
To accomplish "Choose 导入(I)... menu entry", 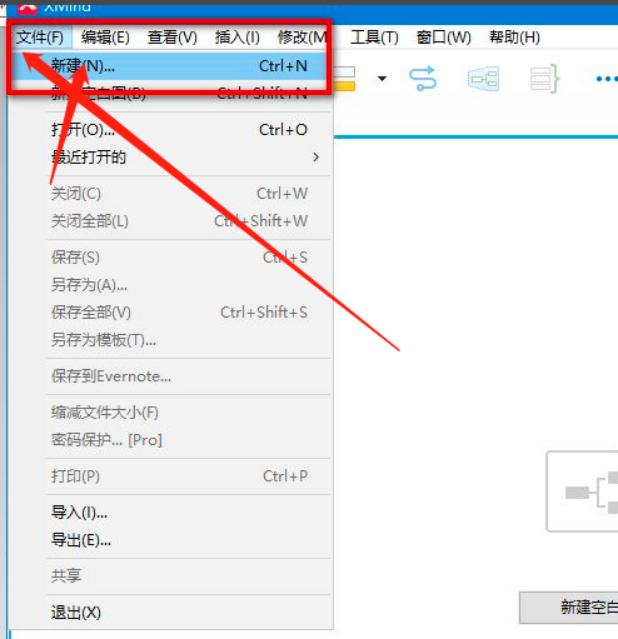I will coord(170,513).
